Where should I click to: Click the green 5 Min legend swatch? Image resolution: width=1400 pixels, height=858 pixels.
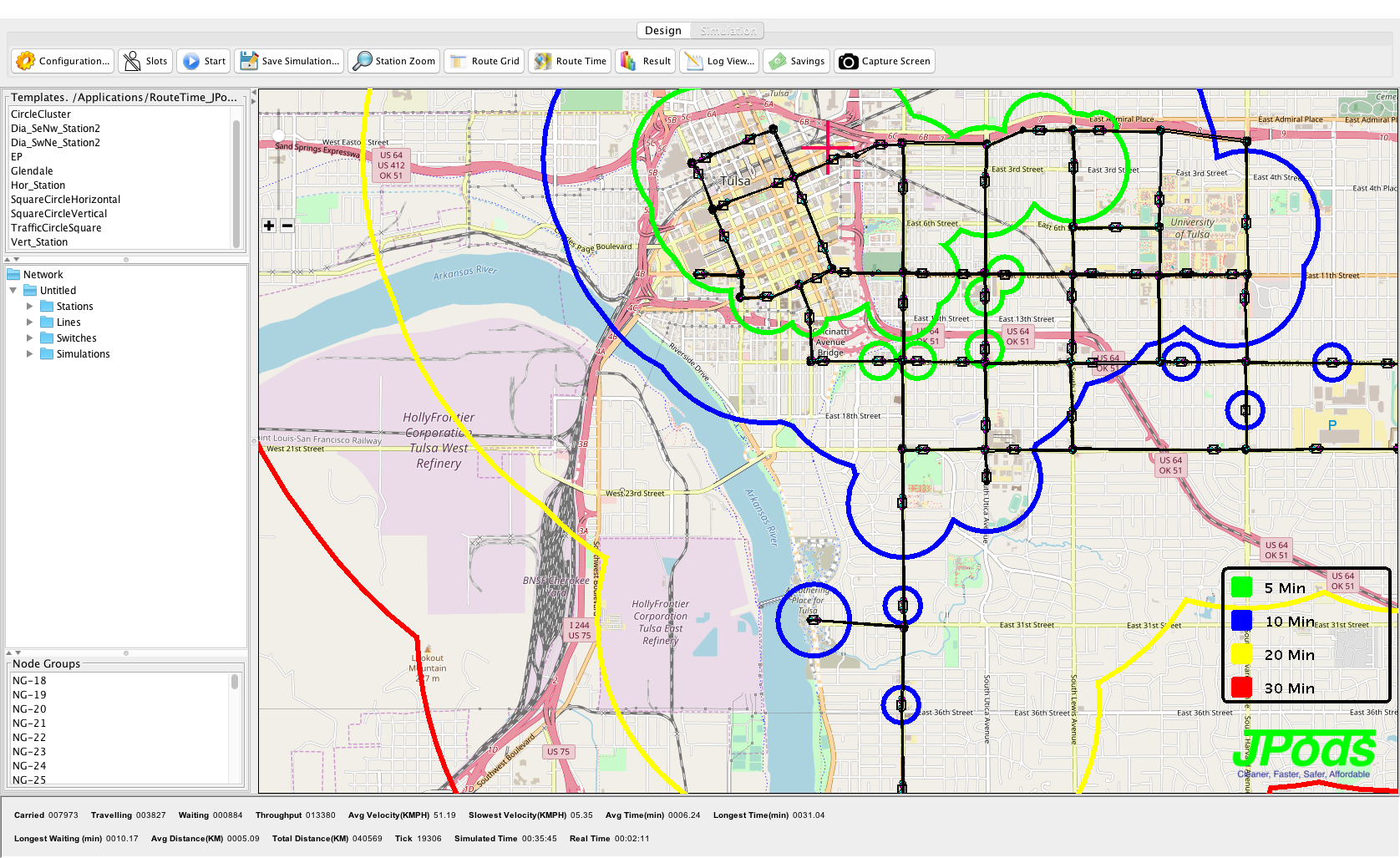[x=1241, y=588]
